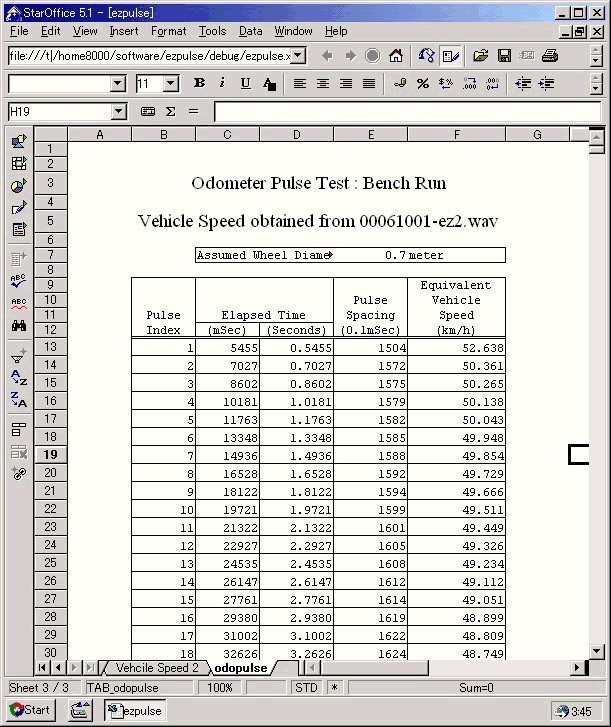Open font size dropdown

point(171,84)
